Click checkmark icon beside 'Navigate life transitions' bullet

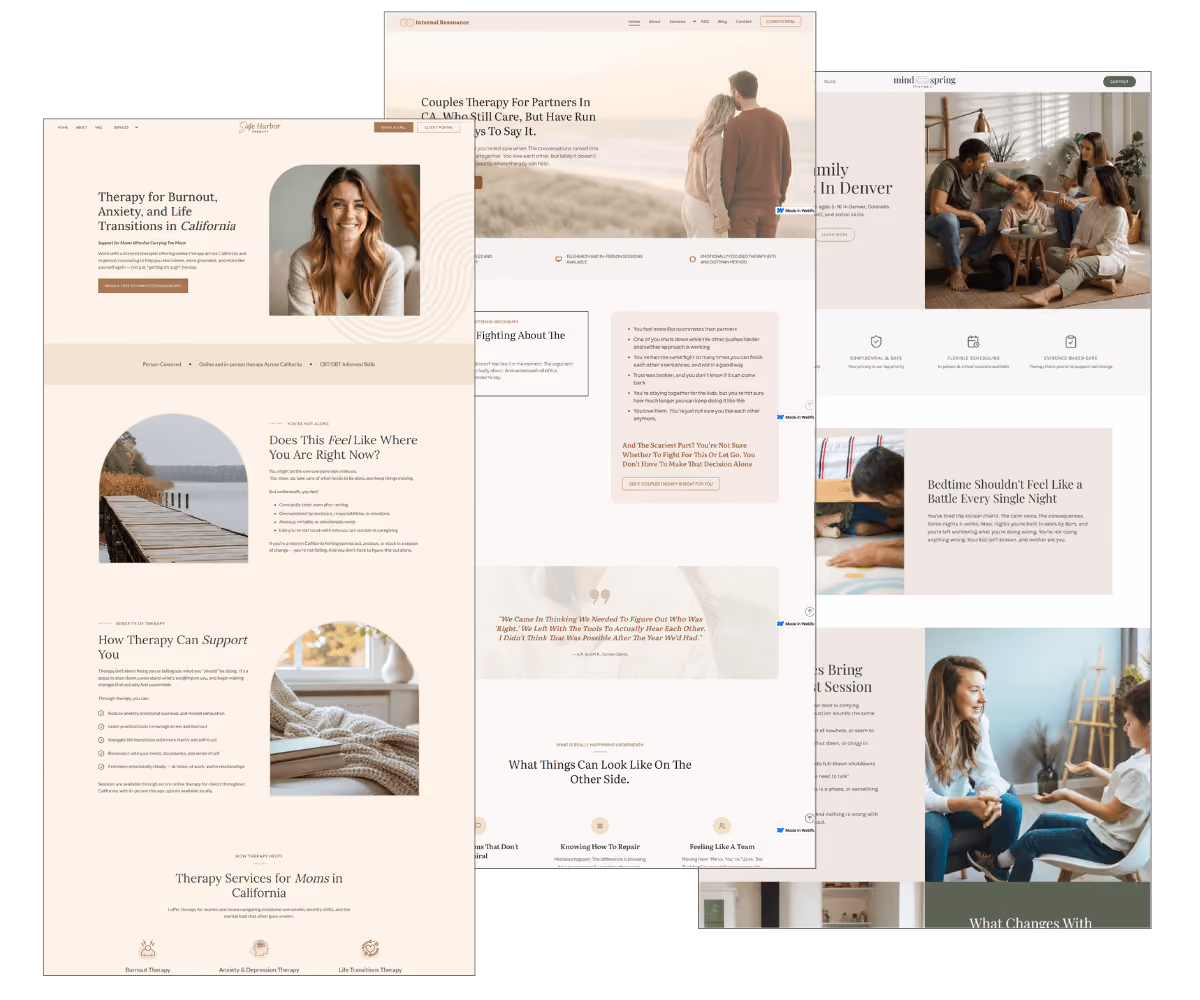[101, 739]
